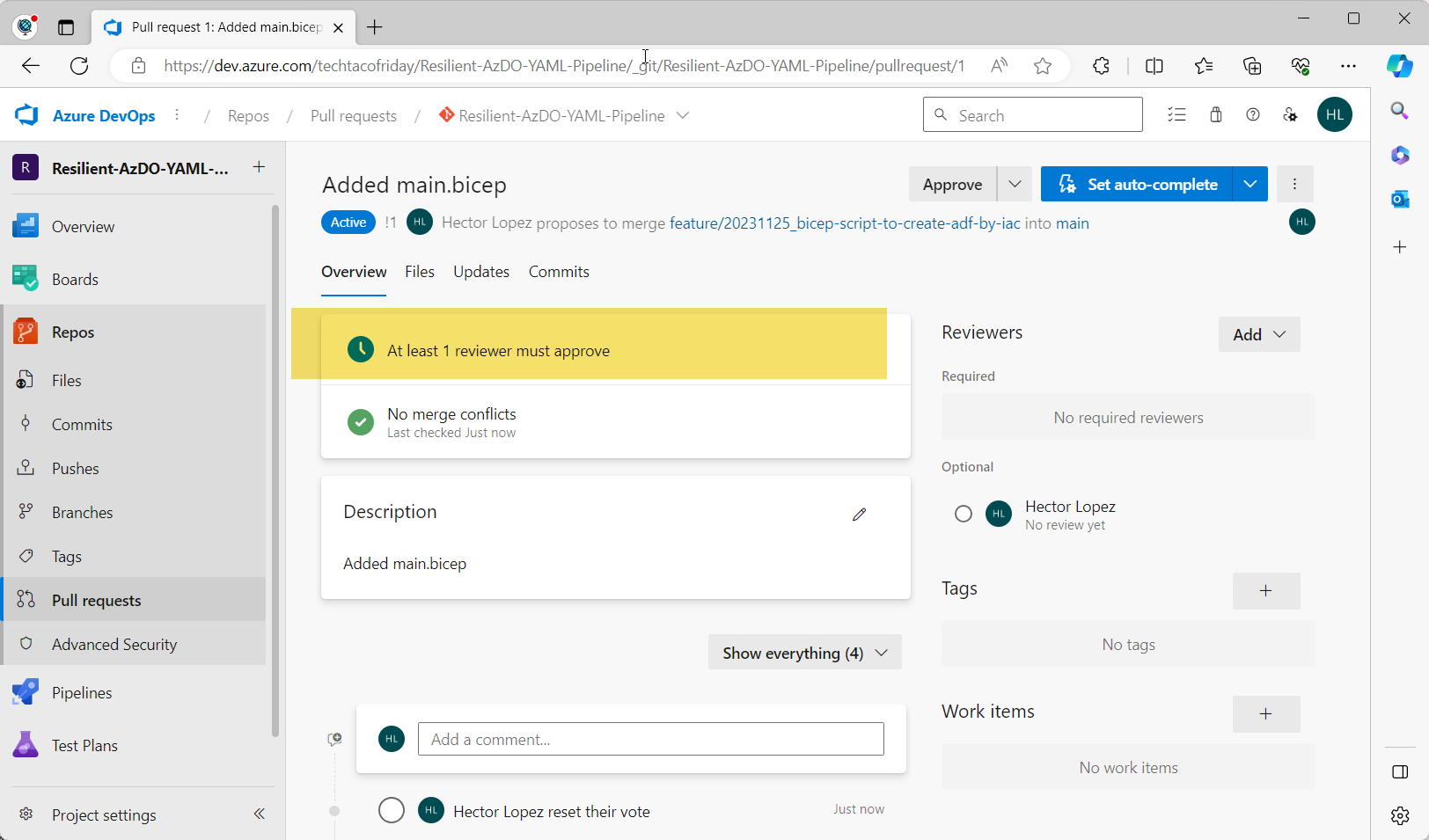Add this page to favorites star

pyautogui.click(x=1043, y=66)
